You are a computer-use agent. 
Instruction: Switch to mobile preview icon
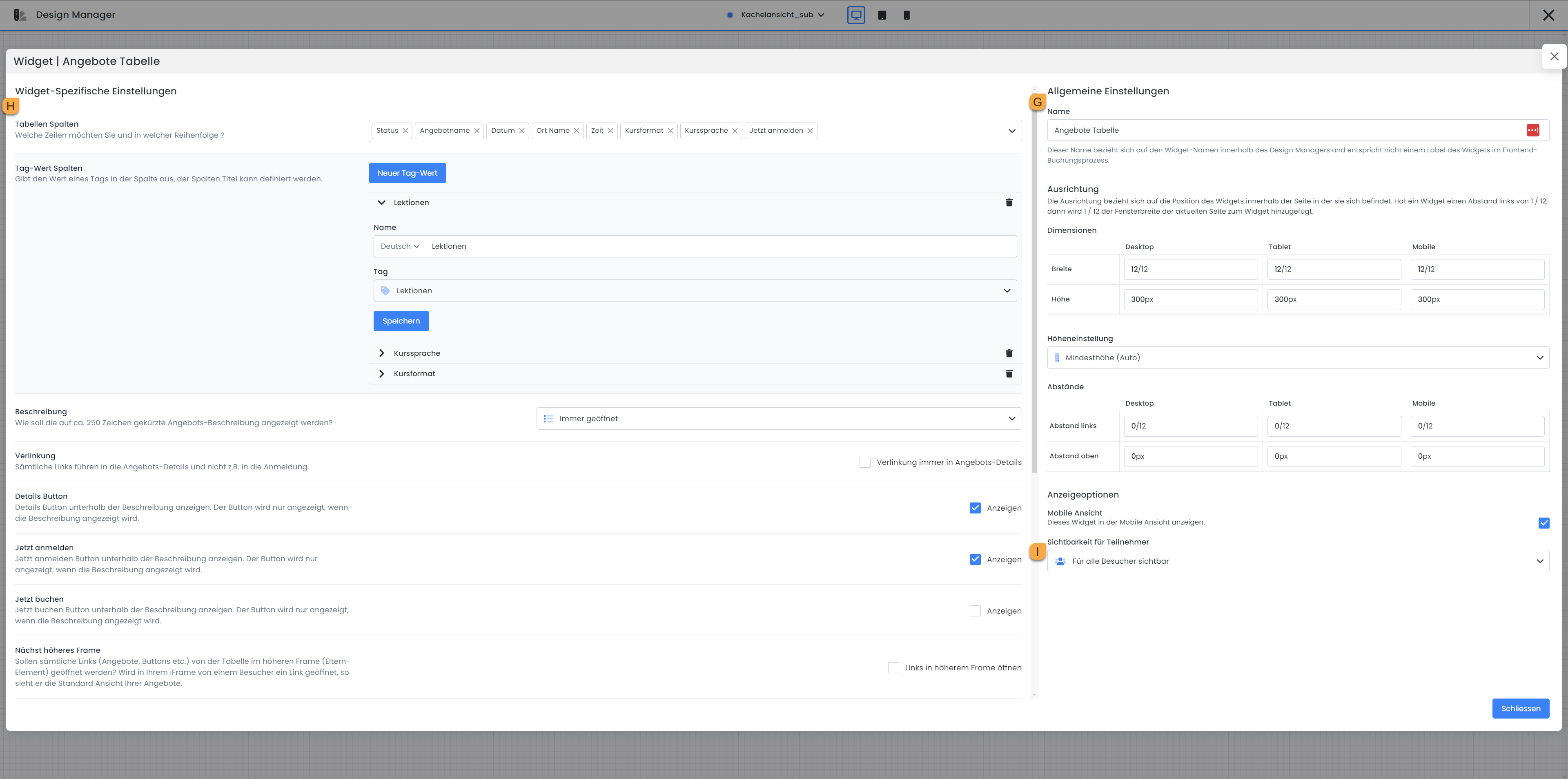(906, 15)
